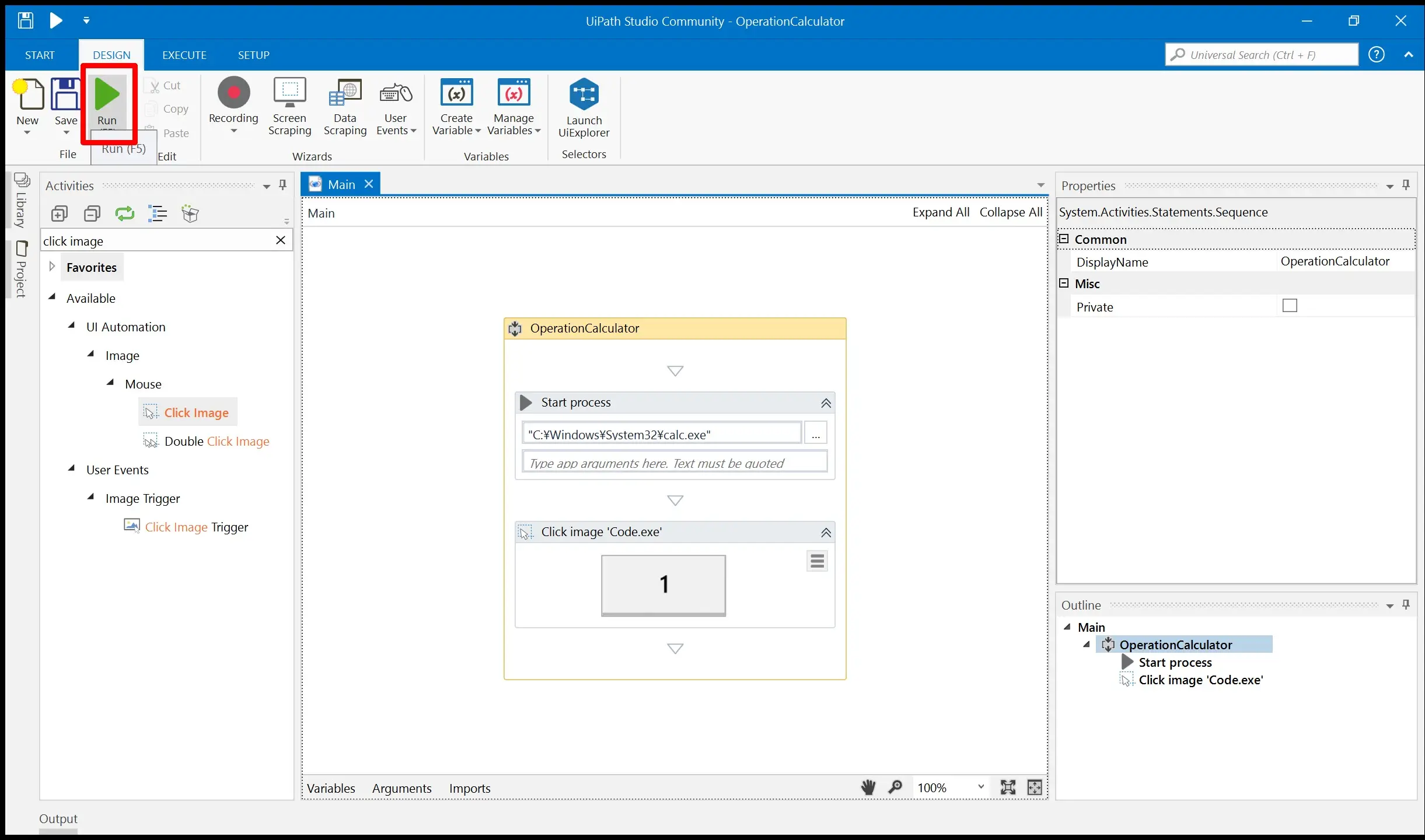The image size is (1425, 840).
Task: Click the title bar play icon
Action: 56,21
